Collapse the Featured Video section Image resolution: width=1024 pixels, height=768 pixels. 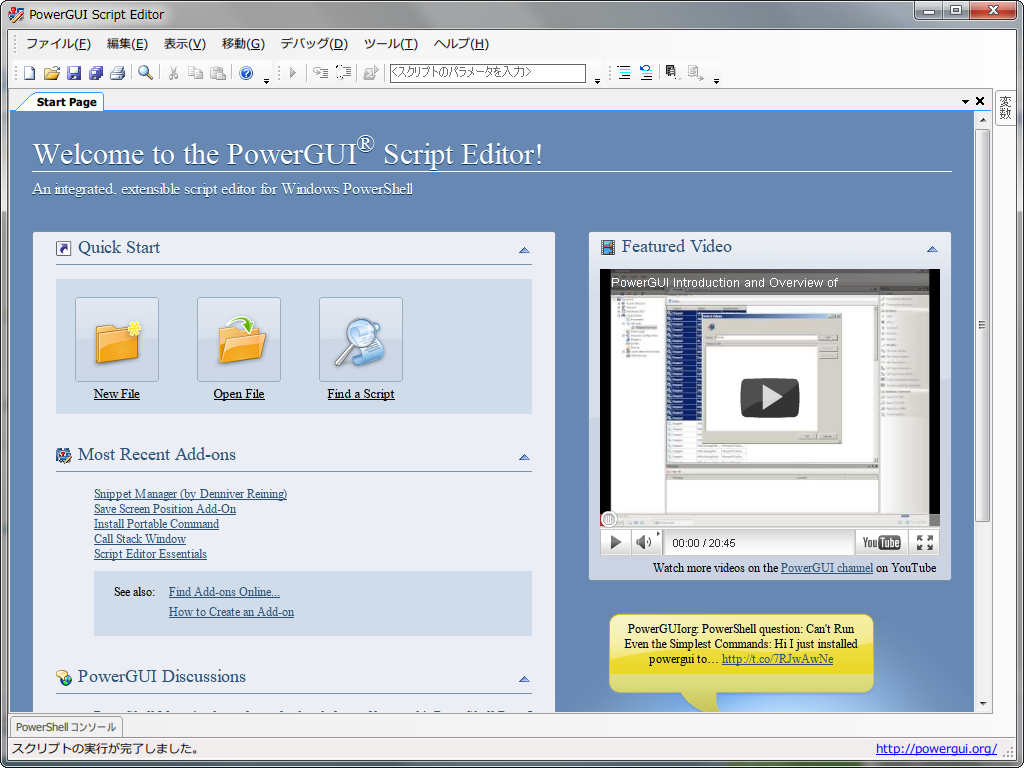click(932, 249)
